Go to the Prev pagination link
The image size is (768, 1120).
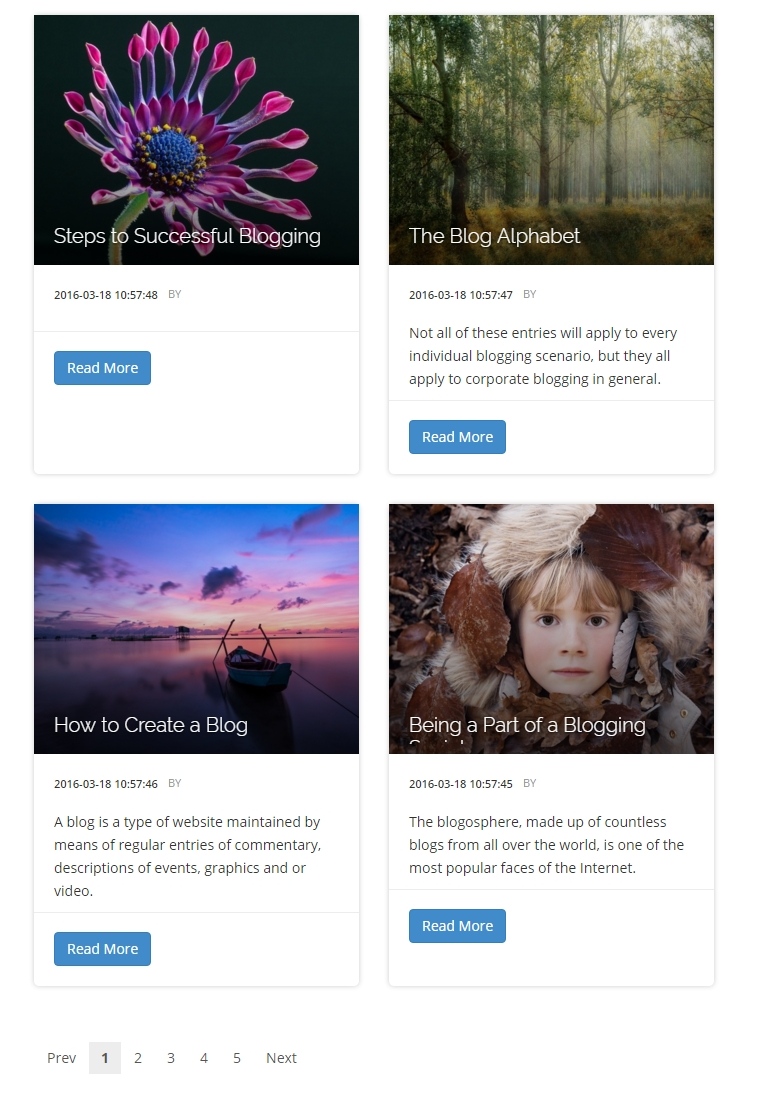click(61, 1058)
